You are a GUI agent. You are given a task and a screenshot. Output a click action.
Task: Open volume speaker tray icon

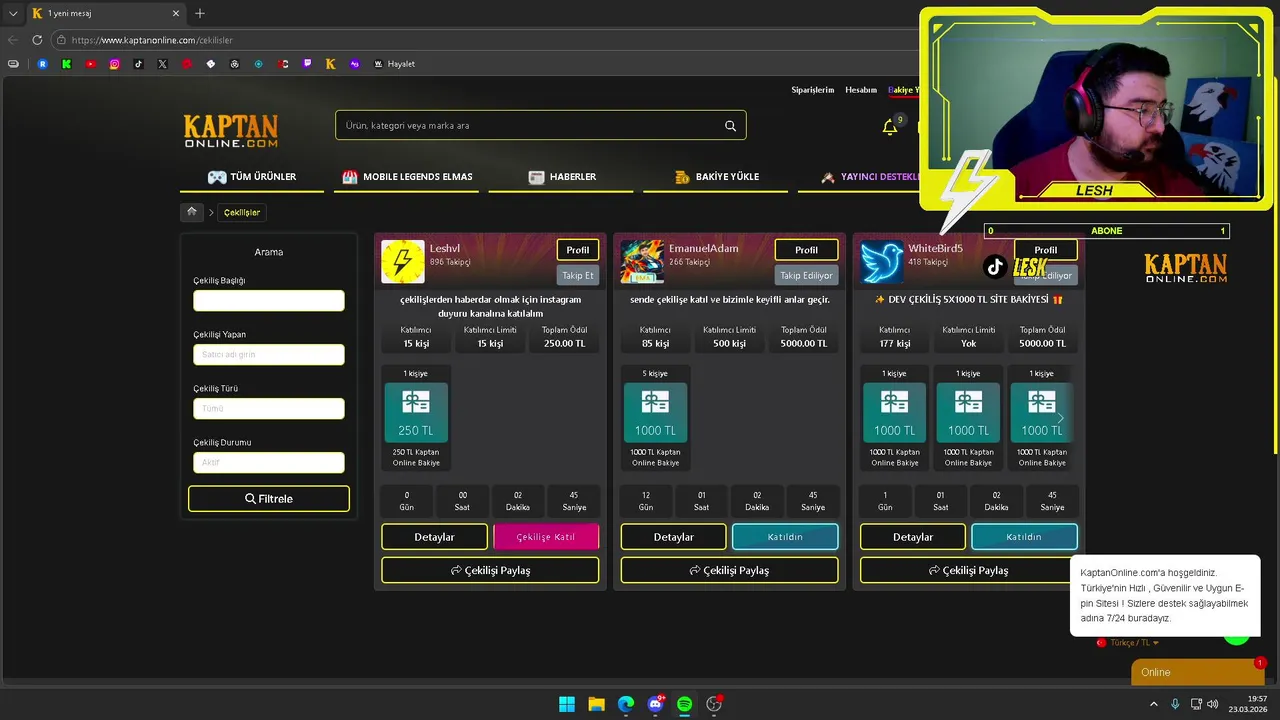point(1213,704)
